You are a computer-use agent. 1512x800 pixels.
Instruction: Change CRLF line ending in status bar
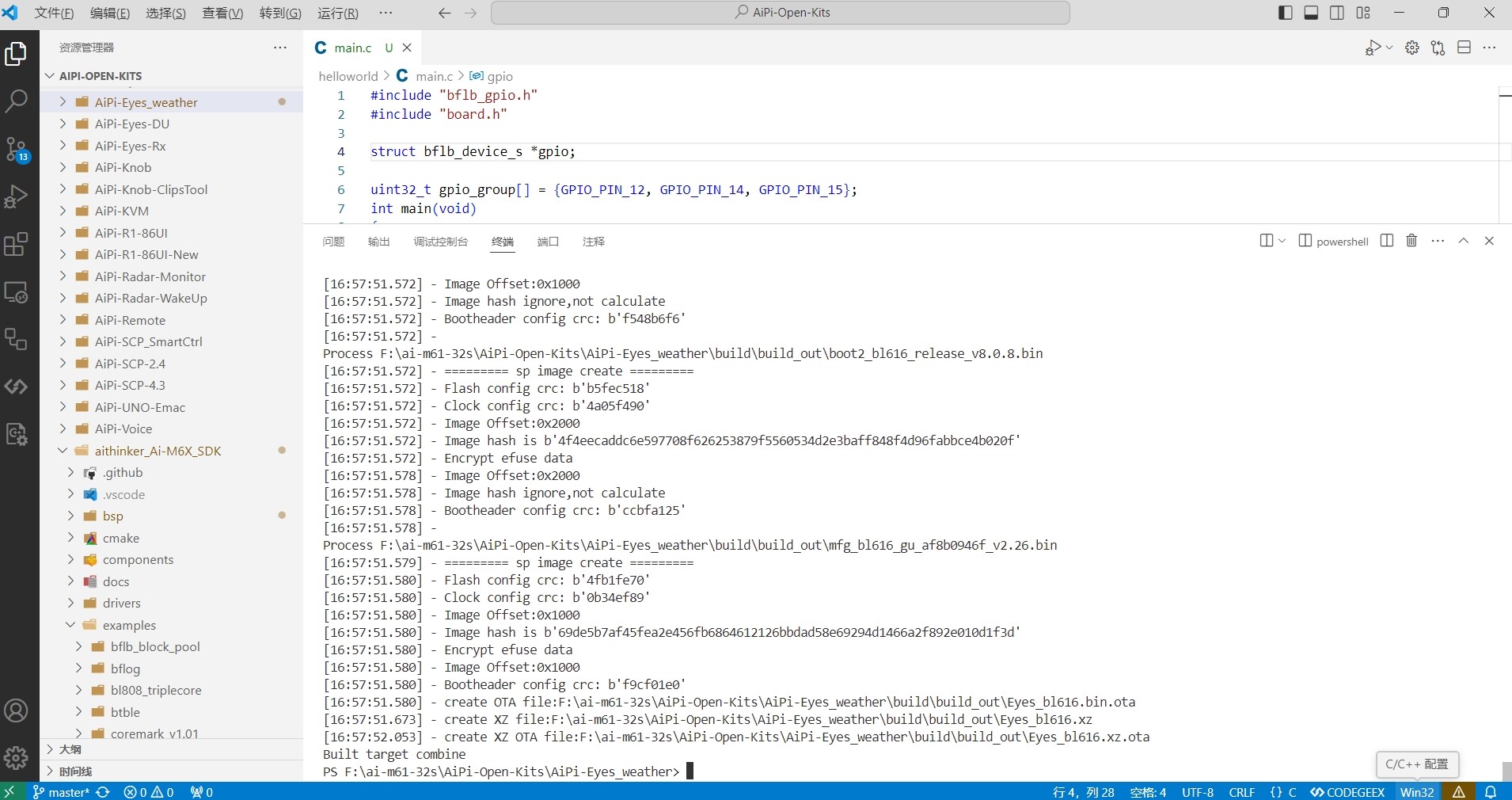tap(1242, 792)
